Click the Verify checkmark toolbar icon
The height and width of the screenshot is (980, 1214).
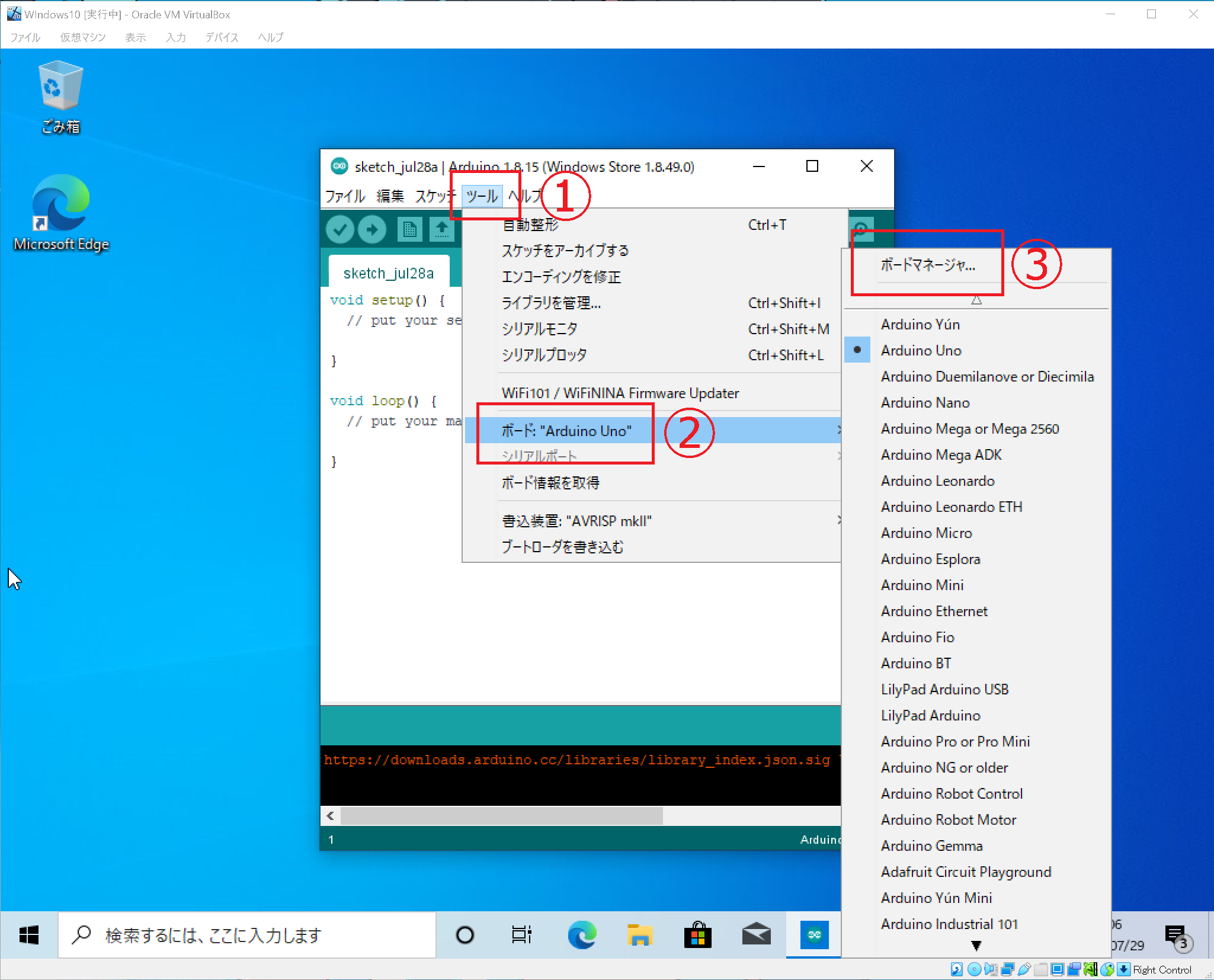pyautogui.click(x=340, y=229)
